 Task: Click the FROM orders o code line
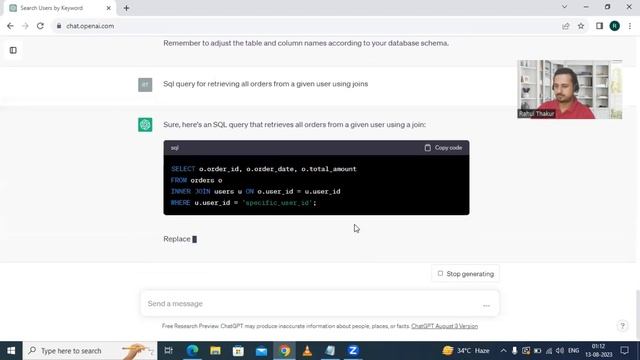click(x=196, y=180)
